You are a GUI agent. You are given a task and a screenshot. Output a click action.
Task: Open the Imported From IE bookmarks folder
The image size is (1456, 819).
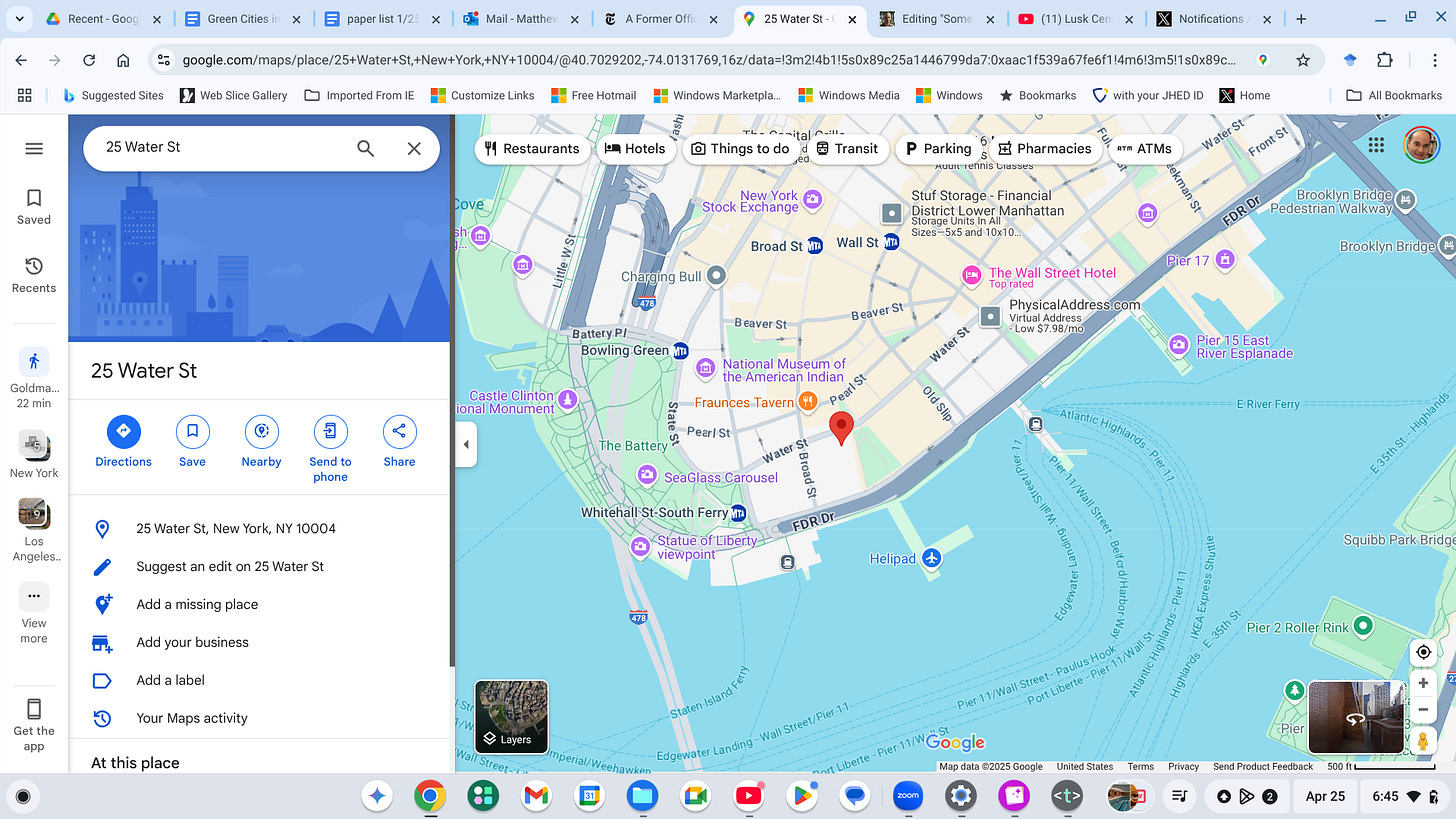click(358, 95)
